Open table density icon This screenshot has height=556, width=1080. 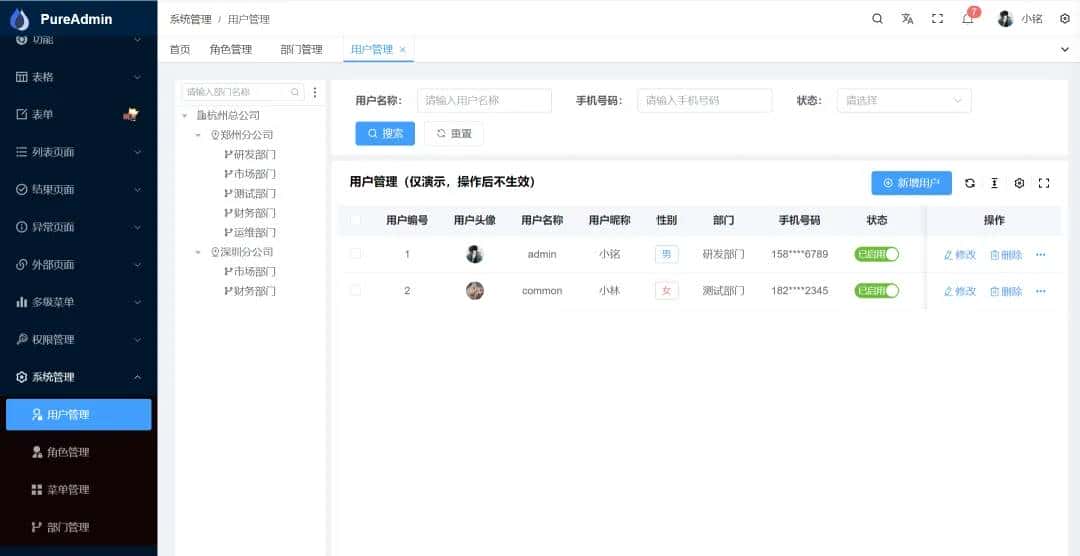[995, 183]
